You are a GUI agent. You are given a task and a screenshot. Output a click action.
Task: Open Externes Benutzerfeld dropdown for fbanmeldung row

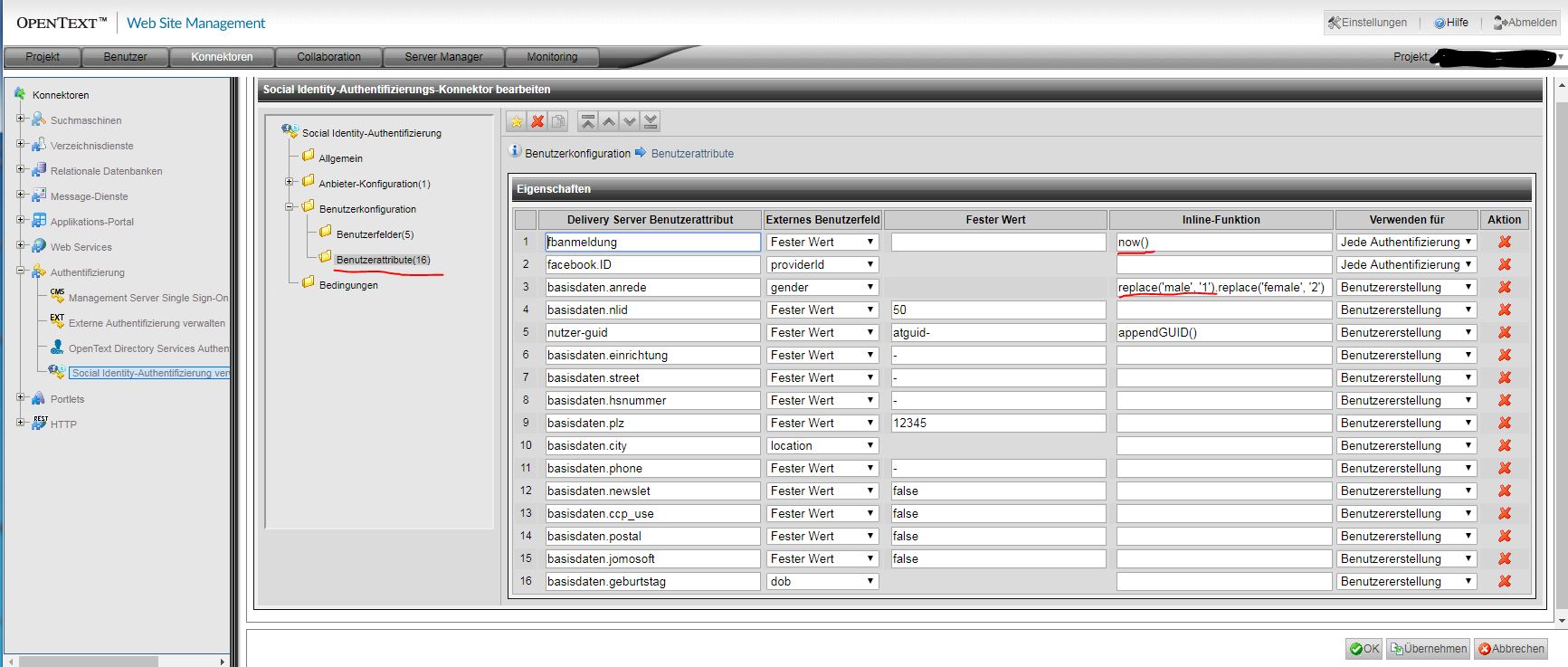click(822, 242)
